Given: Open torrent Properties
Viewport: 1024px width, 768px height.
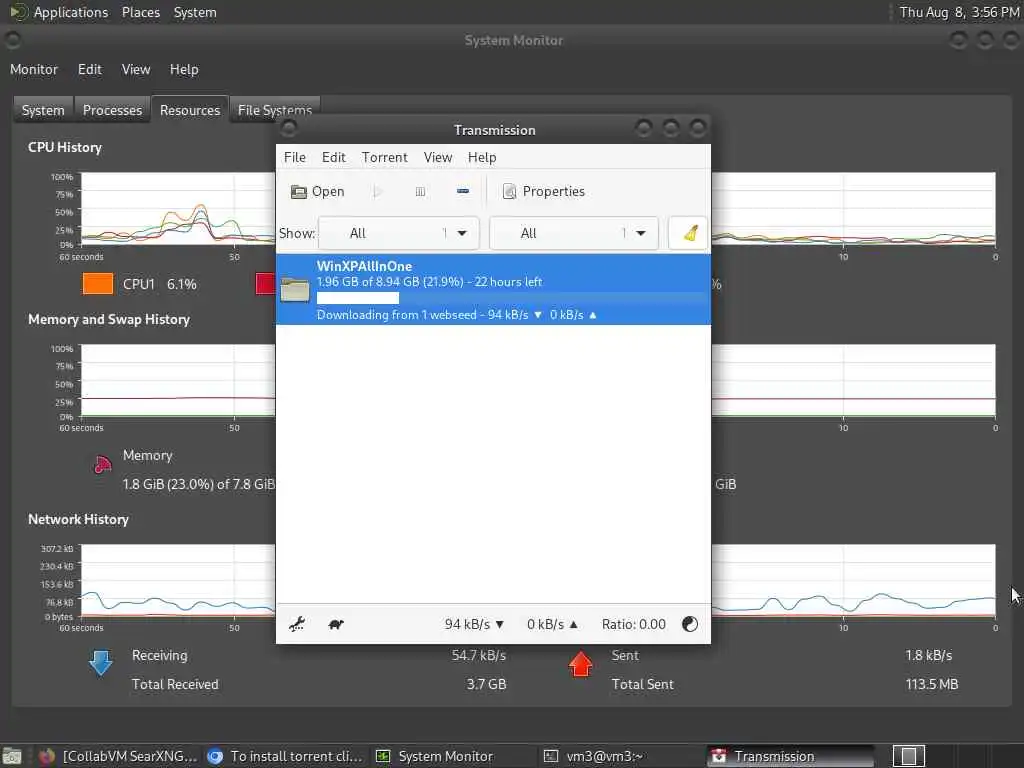Looking at the screenshot, I should click(x=543, y=191).
